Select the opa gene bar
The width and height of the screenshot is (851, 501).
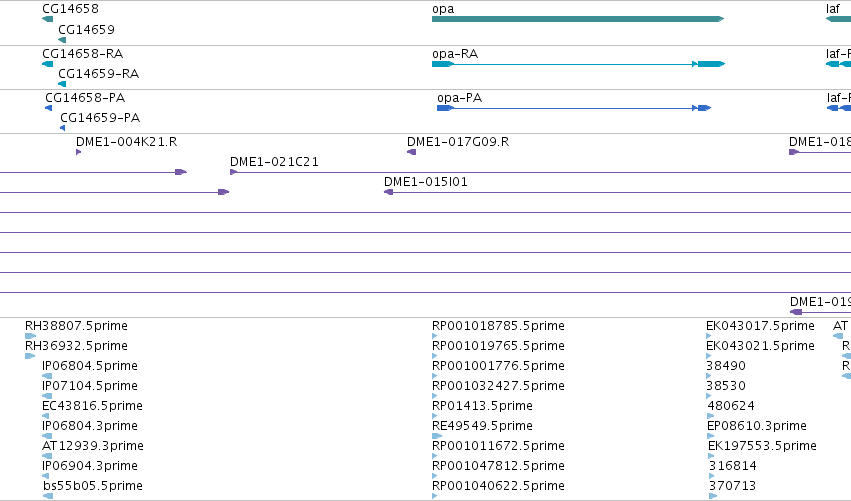pos(578,19)
